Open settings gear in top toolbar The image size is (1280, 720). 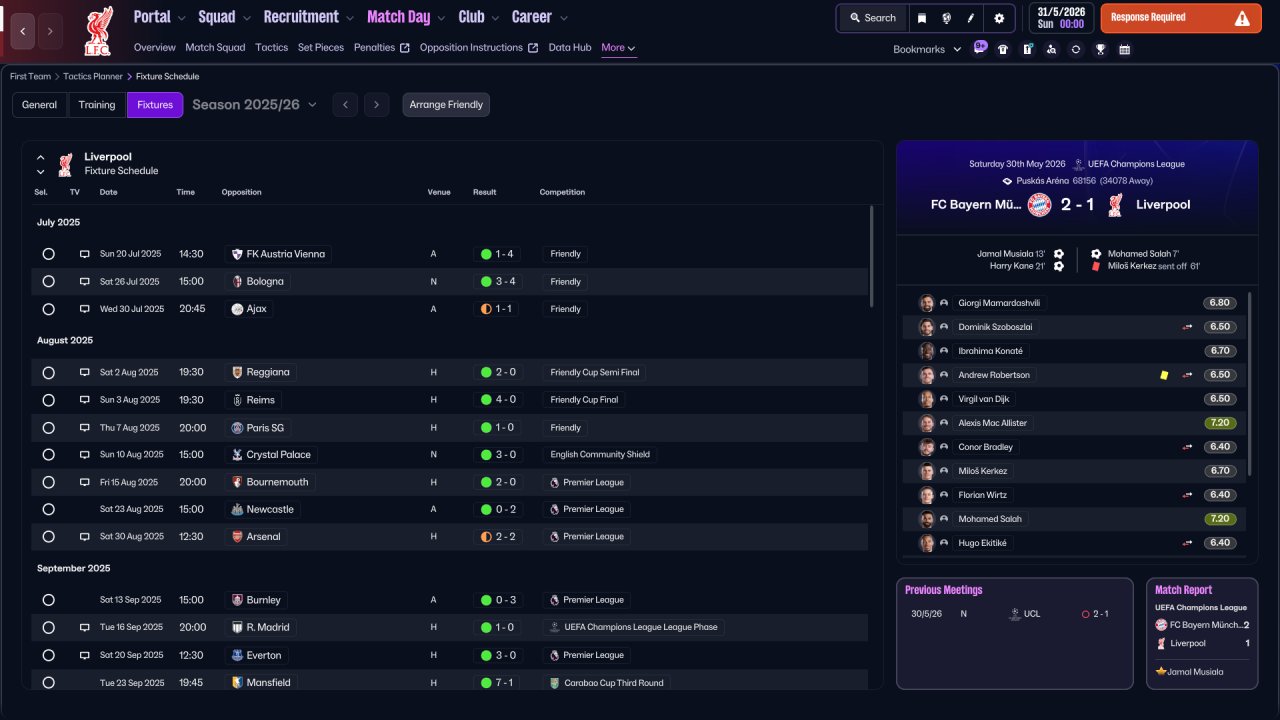[x=999, y=18]
